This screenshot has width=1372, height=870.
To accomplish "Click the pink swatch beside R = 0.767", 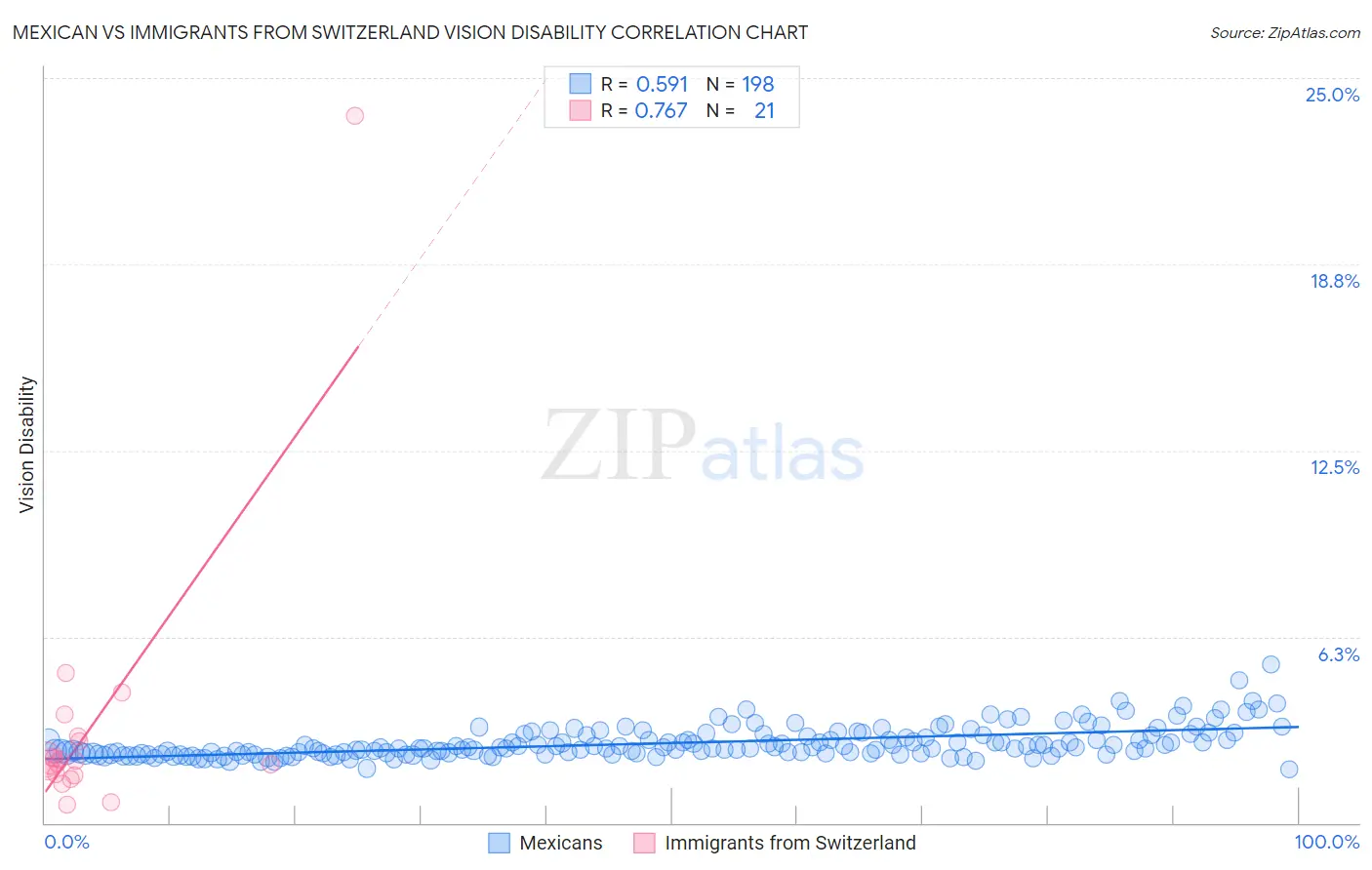I will (x=581, y=110).
